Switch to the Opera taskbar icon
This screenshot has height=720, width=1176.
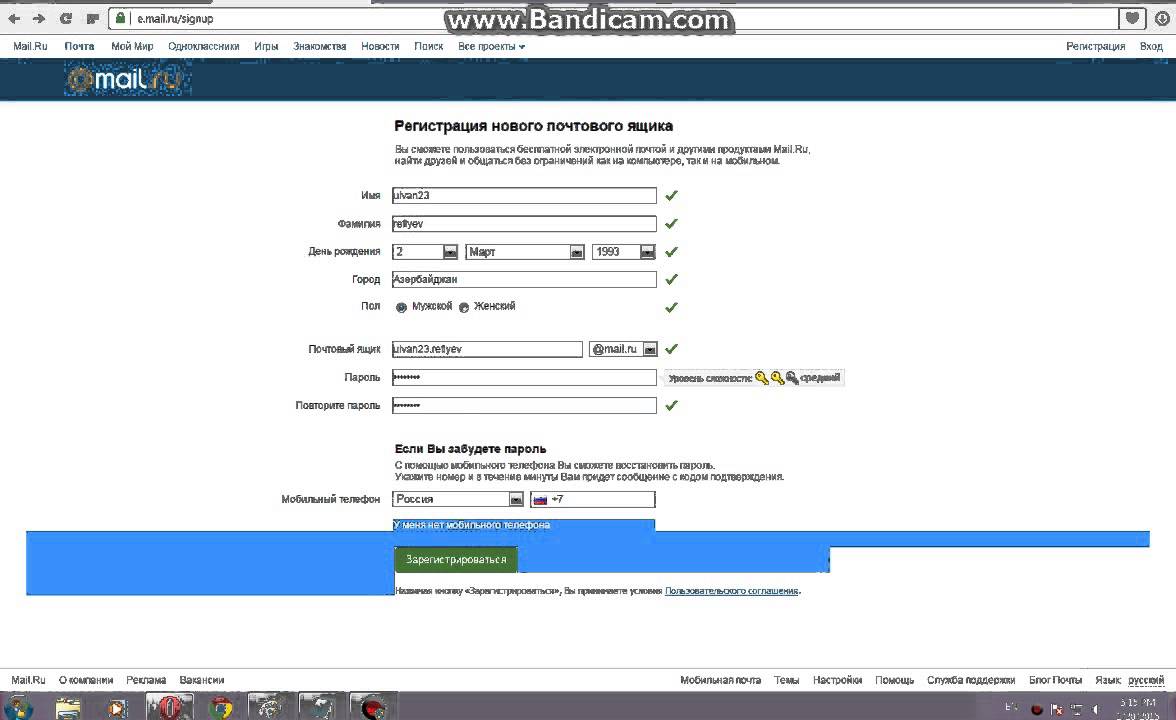pos(170,706)
